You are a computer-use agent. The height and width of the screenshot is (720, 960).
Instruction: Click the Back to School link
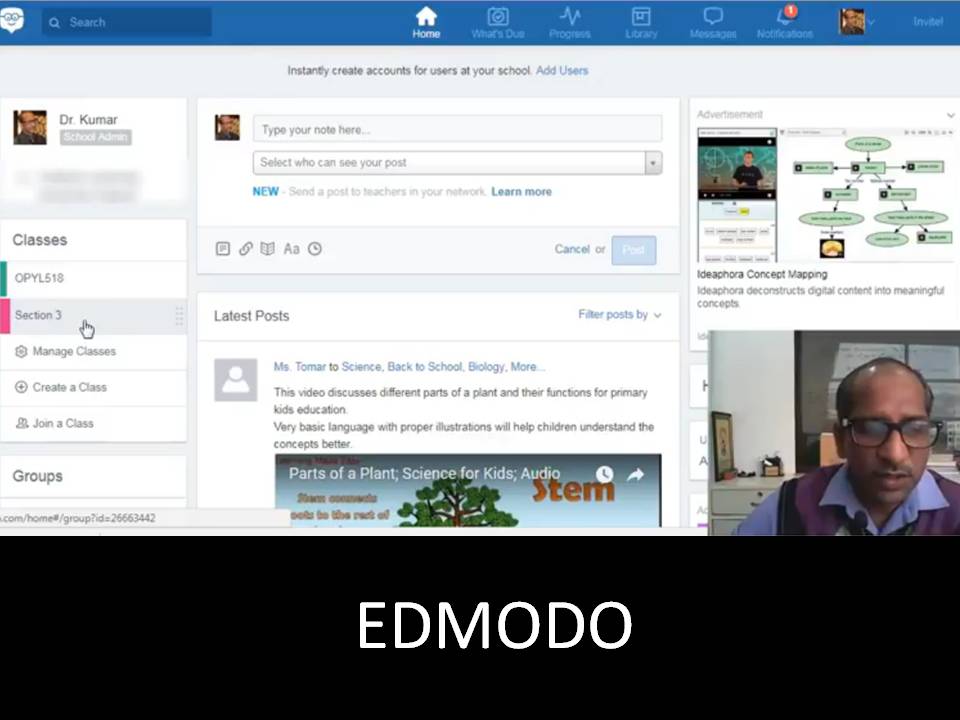[x=424, y=367]
